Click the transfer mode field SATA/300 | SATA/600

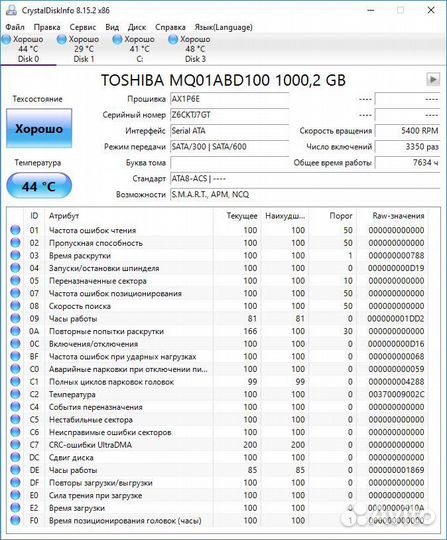229,147
